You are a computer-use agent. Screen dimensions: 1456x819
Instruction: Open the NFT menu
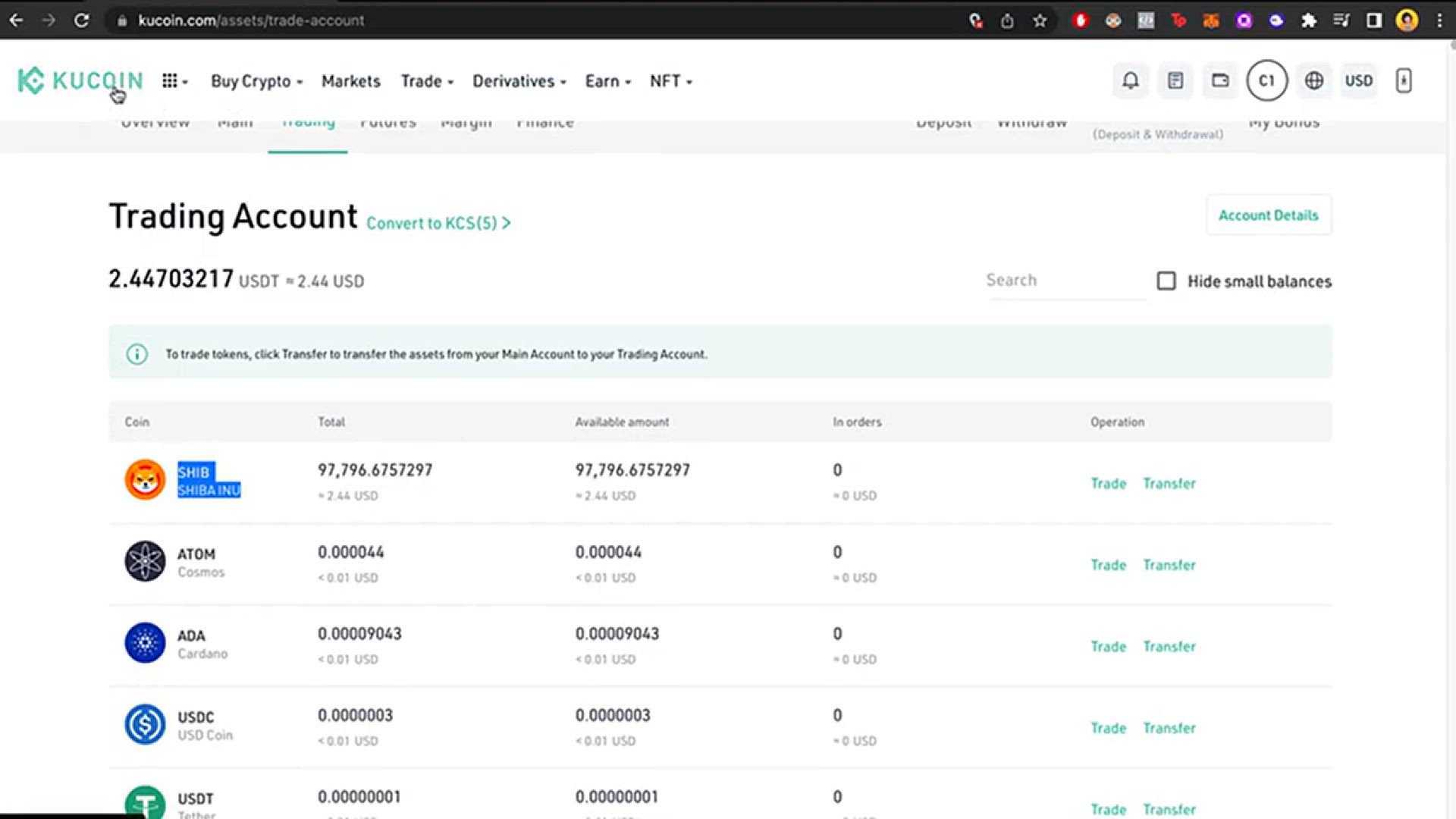670,81
